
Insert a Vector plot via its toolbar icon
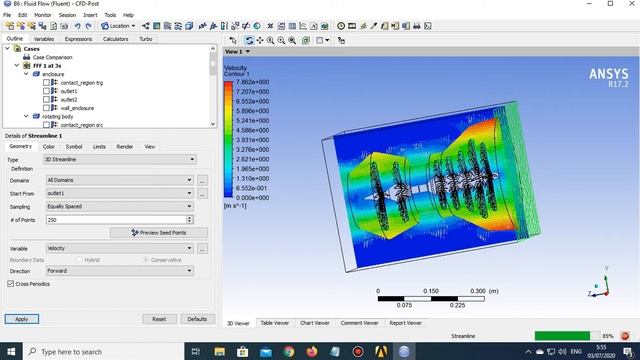pos(146,26)
